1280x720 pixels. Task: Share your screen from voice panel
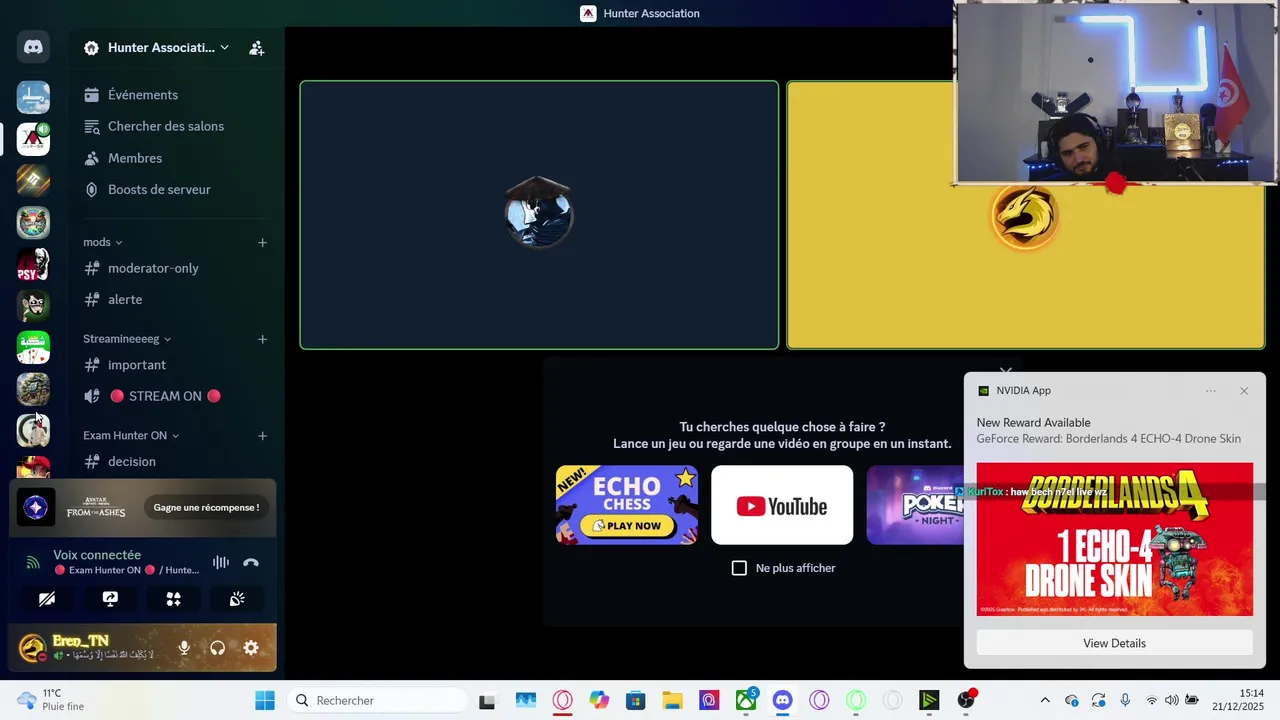click(110, 598)
